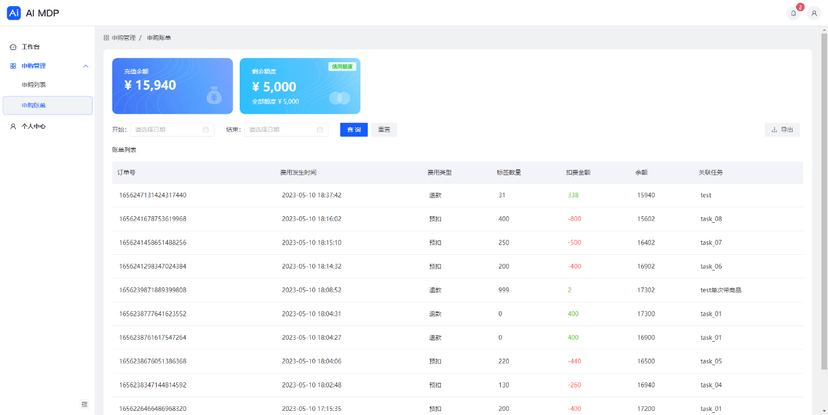Collapse the sidebar using the bottom menu icon
Viewport: 828px width, 415px height.
tap(84, 404)
